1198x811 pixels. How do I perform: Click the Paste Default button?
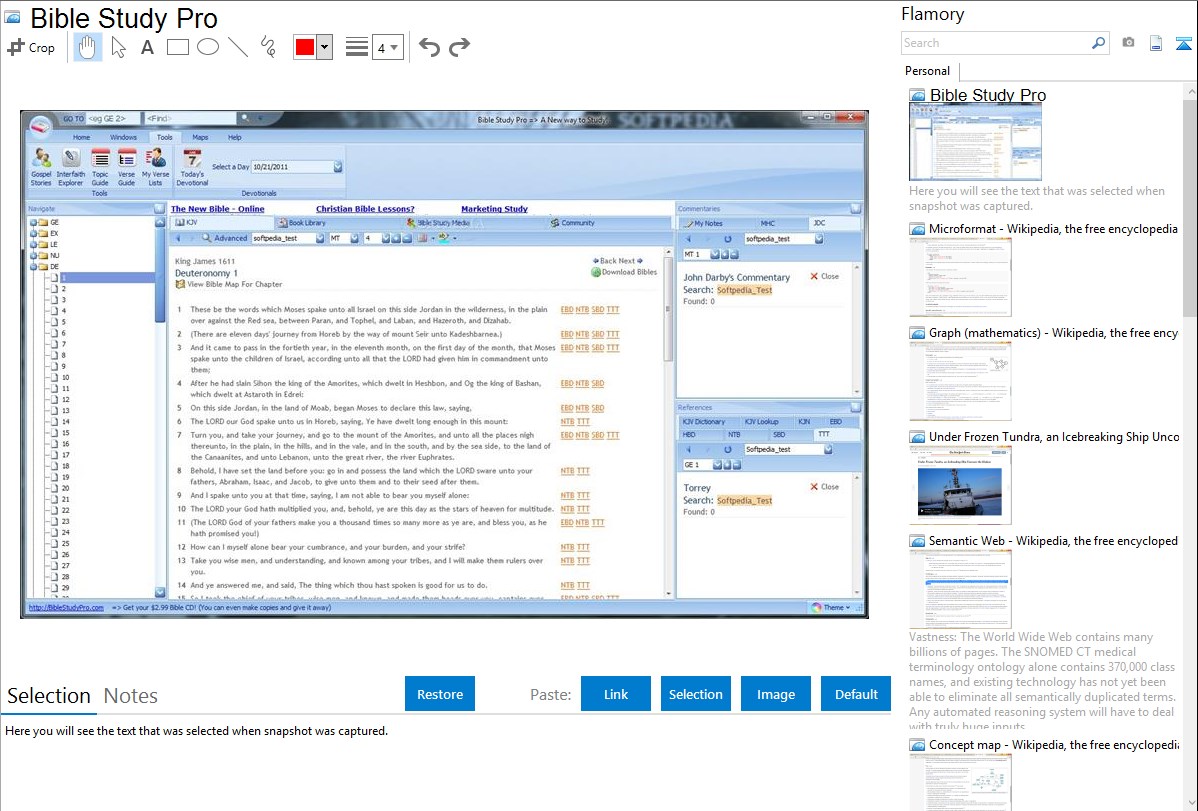pyautogui.click(x=856, y=694)
